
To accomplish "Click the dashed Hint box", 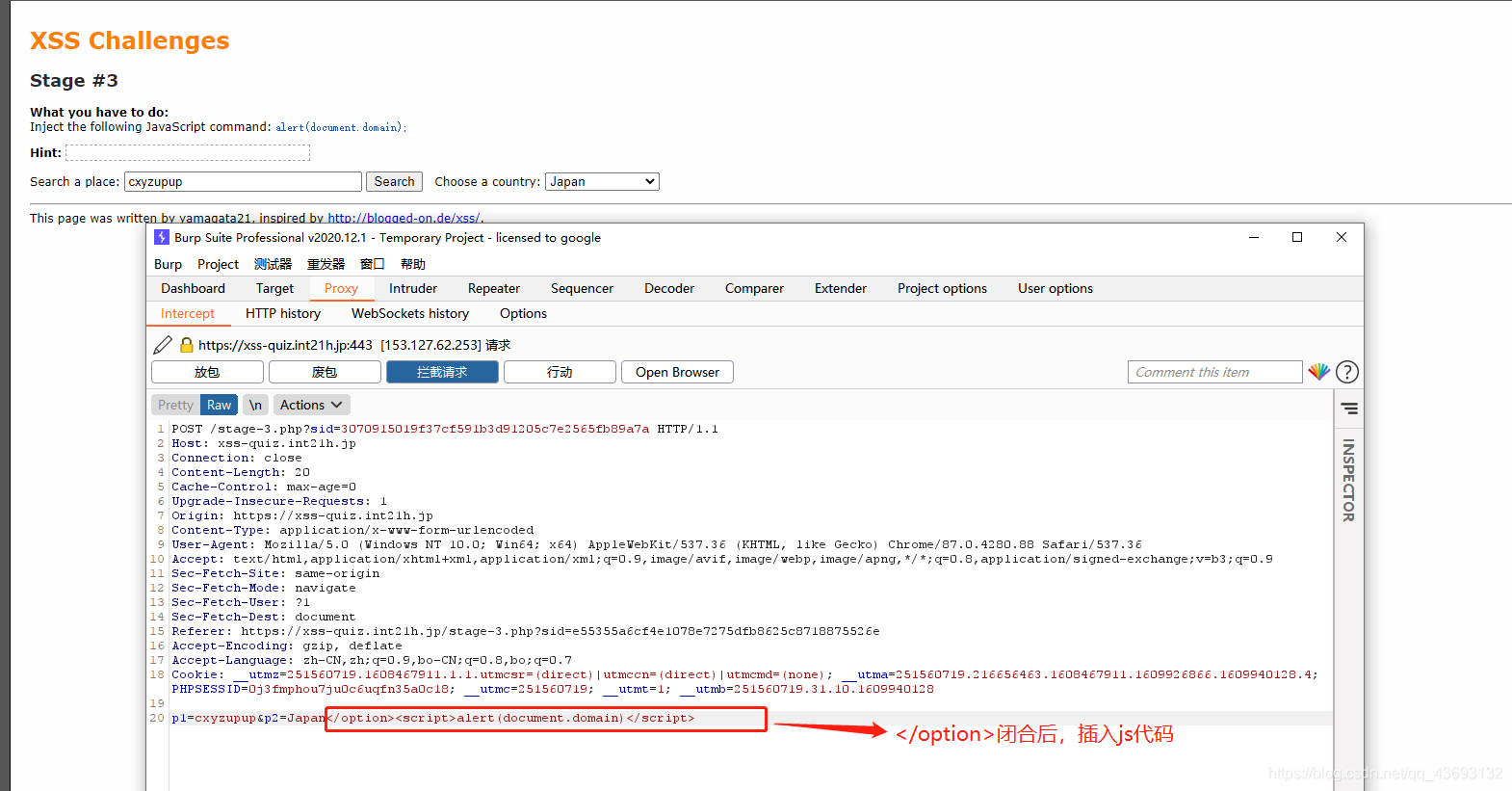I will point(188,152).
